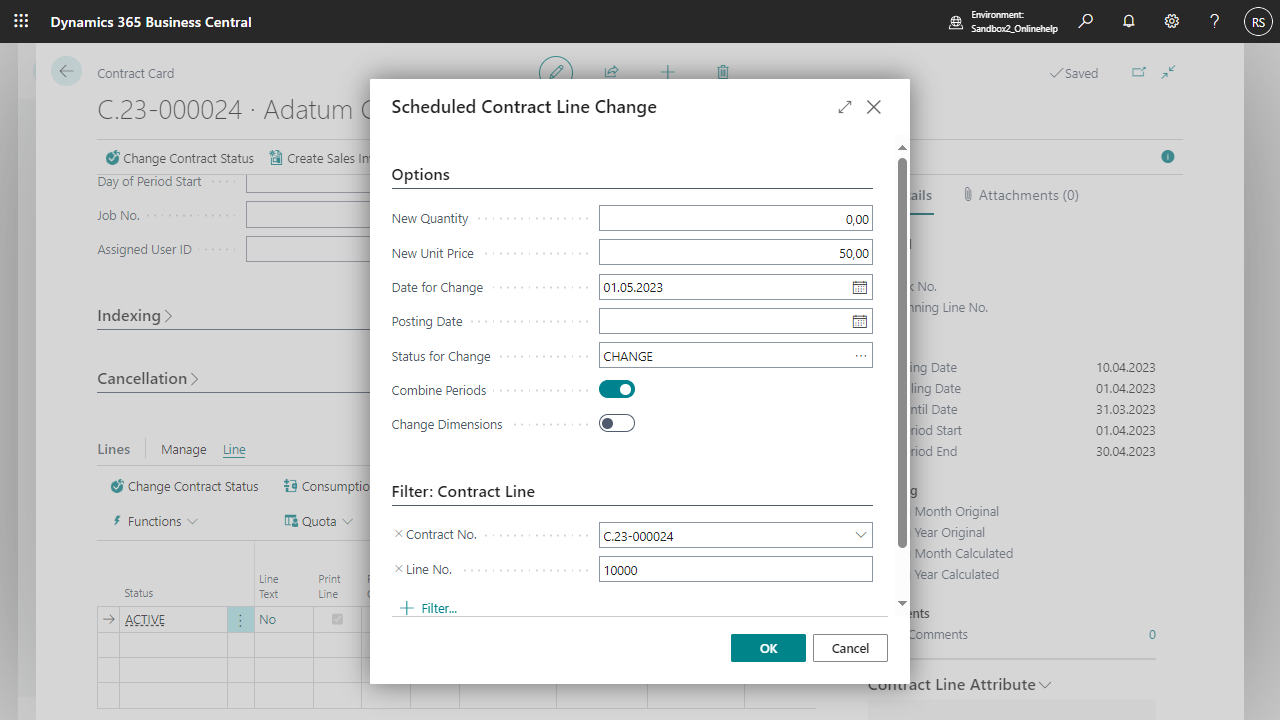Screen dimensions: 1280x720
Task: Click the search magnifier icon
Action: click(x=1086, y=21)
